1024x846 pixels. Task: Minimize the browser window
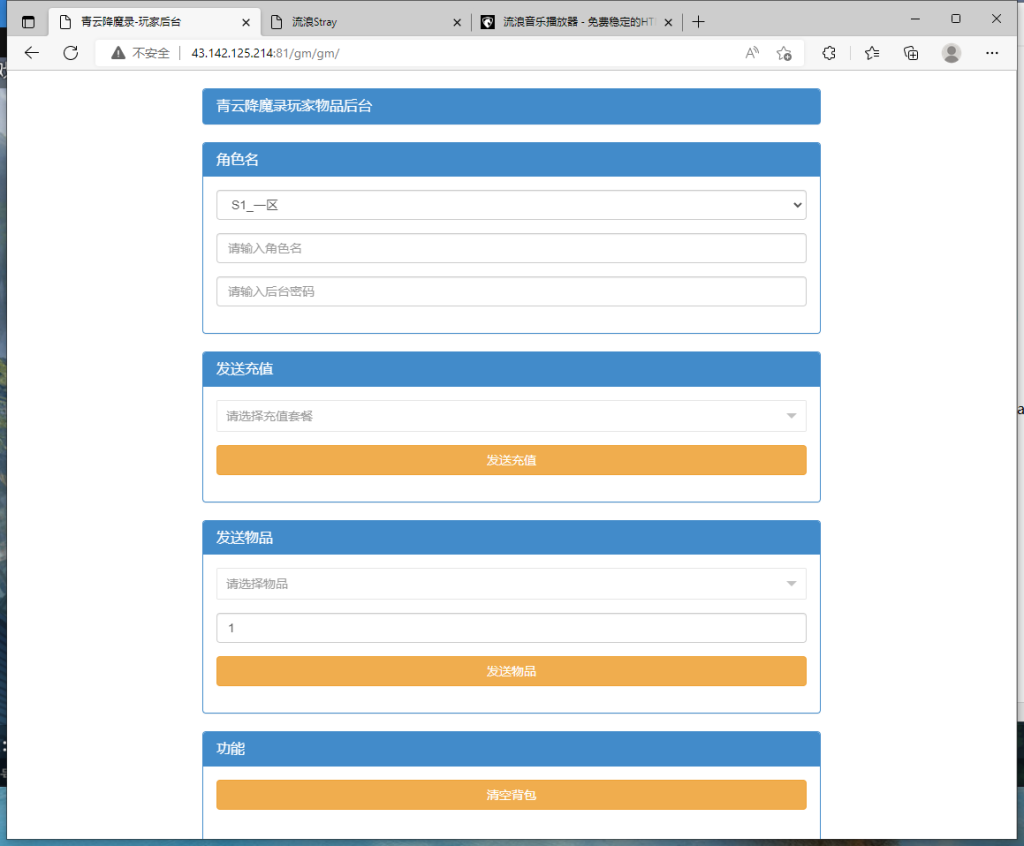tap(915, 20)
